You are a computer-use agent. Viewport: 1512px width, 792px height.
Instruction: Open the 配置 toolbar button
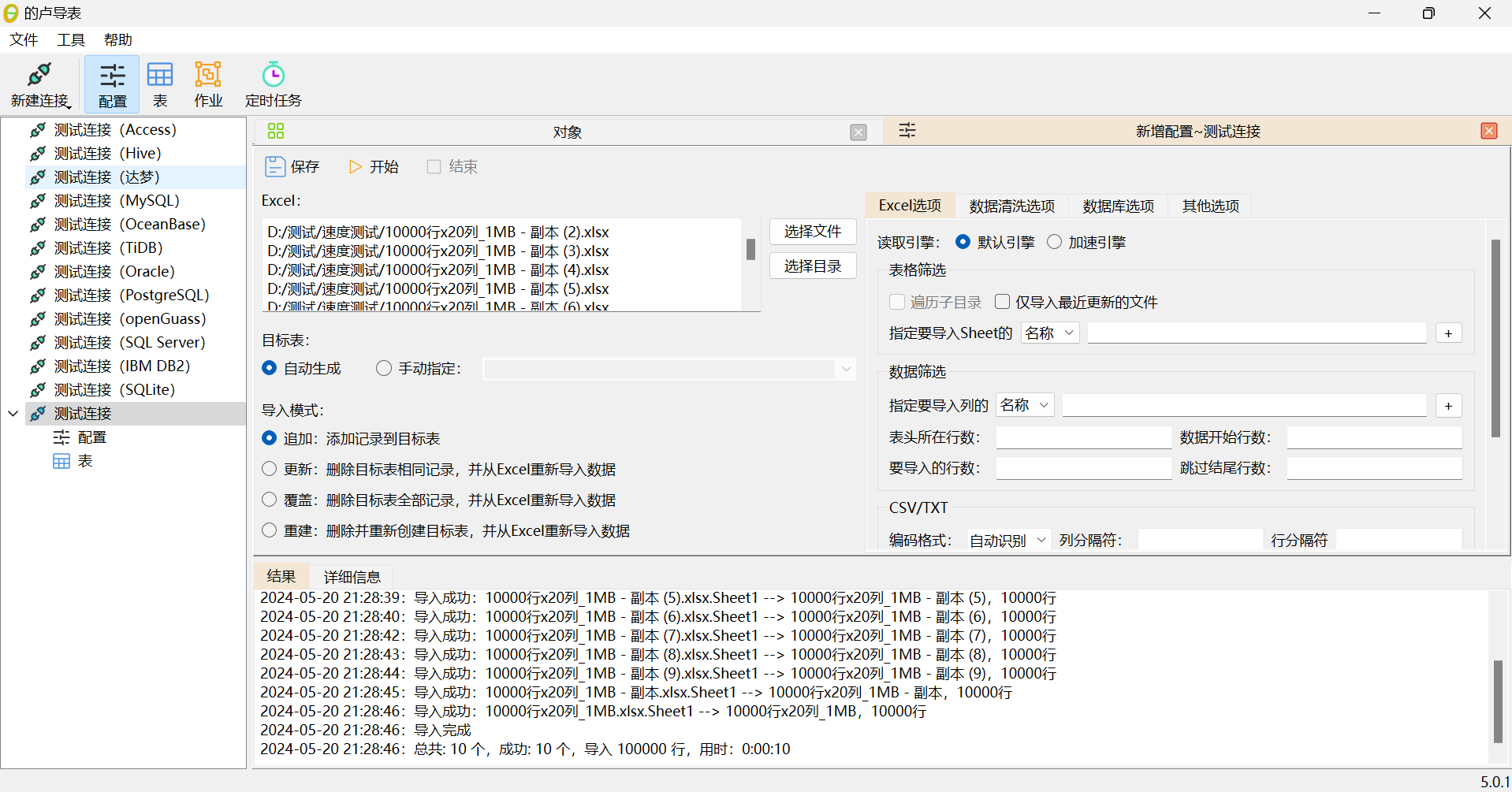pos(112,84)
